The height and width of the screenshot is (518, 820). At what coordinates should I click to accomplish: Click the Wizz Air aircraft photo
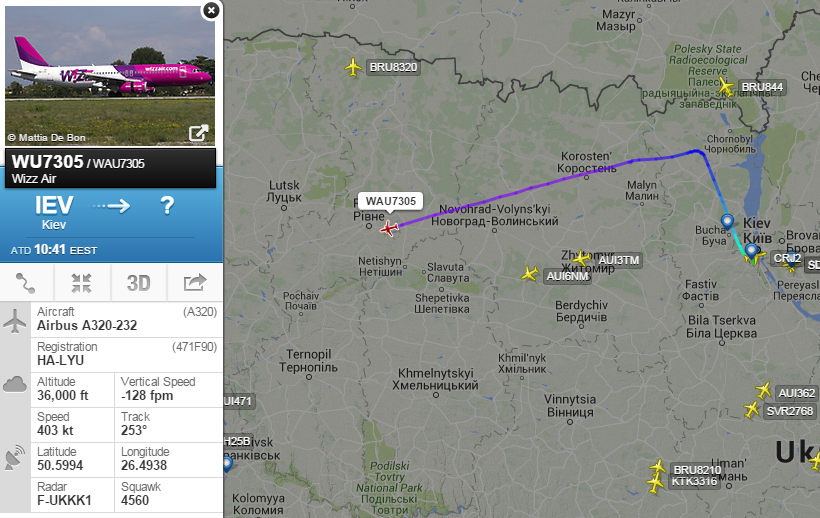point(110,76)
